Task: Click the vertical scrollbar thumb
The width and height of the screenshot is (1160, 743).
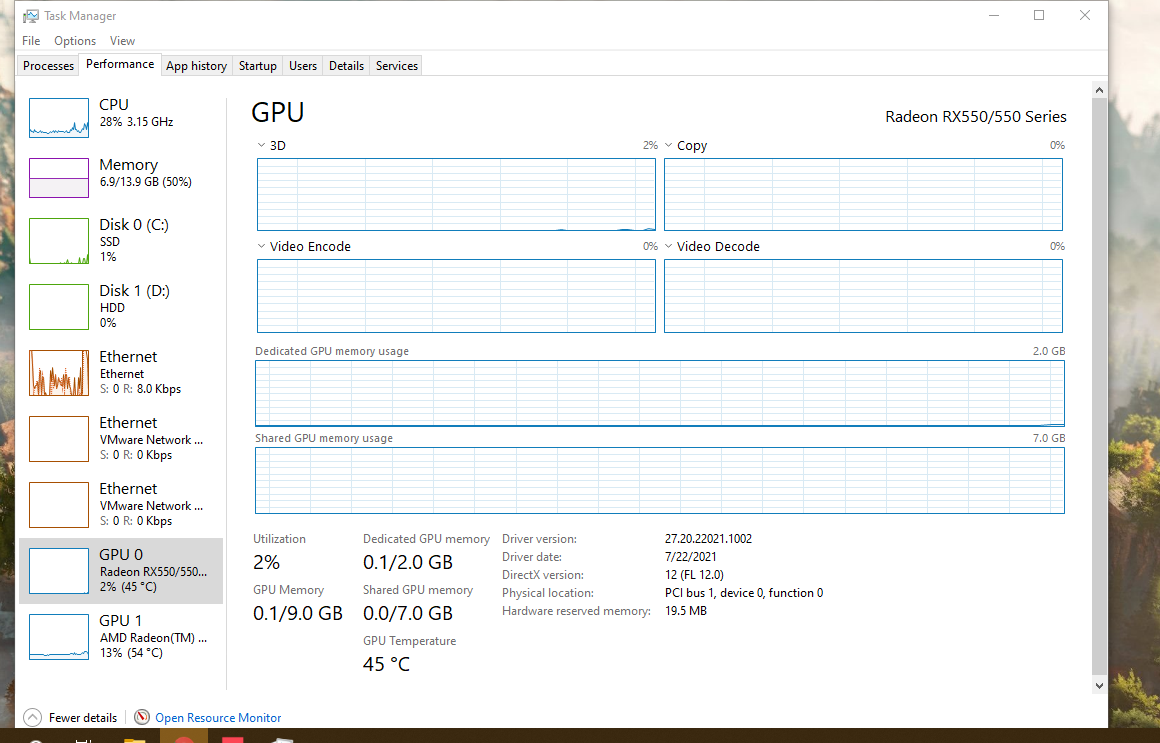Action: (x=1099, y=386)
